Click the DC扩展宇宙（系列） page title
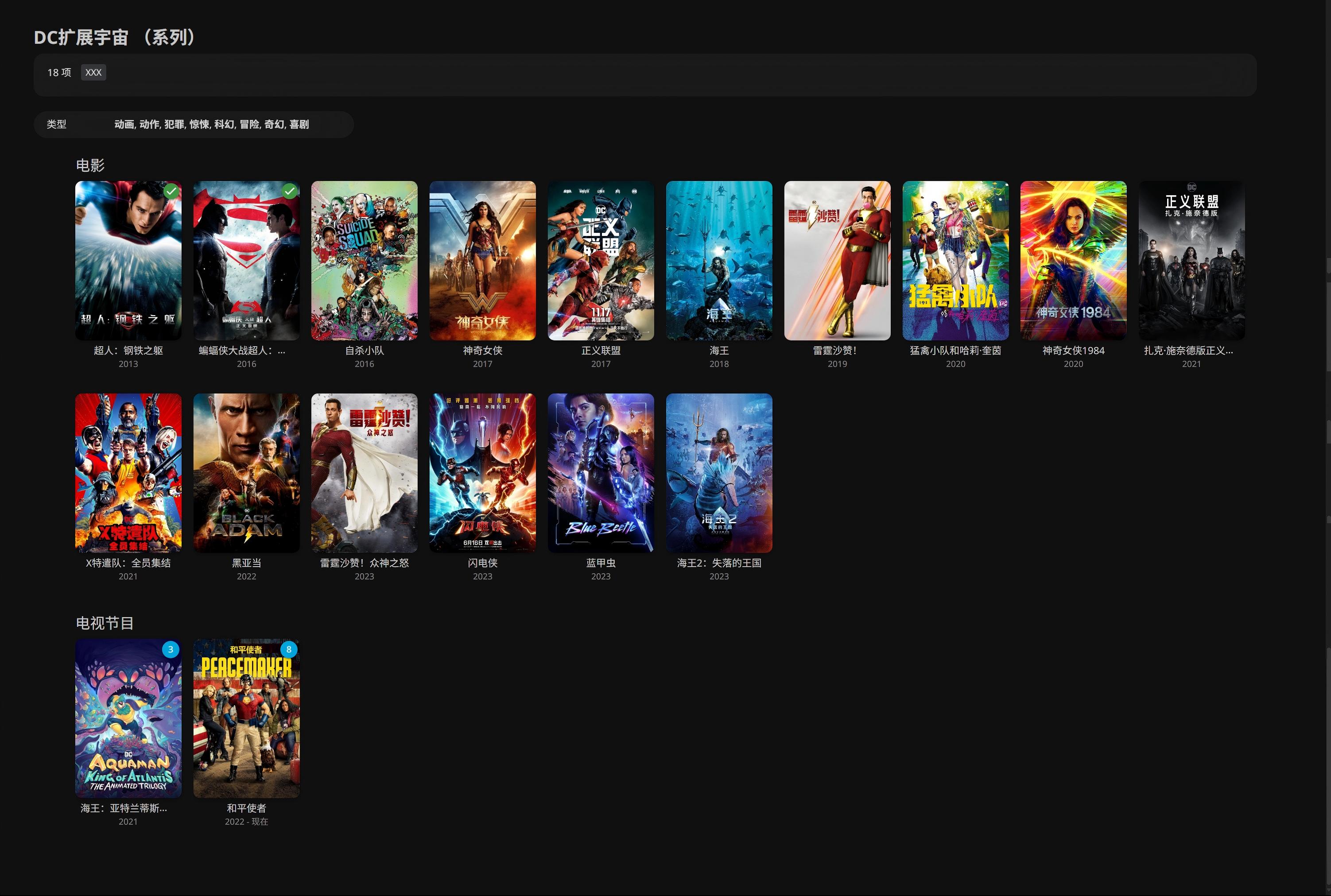 pos(115,37)
